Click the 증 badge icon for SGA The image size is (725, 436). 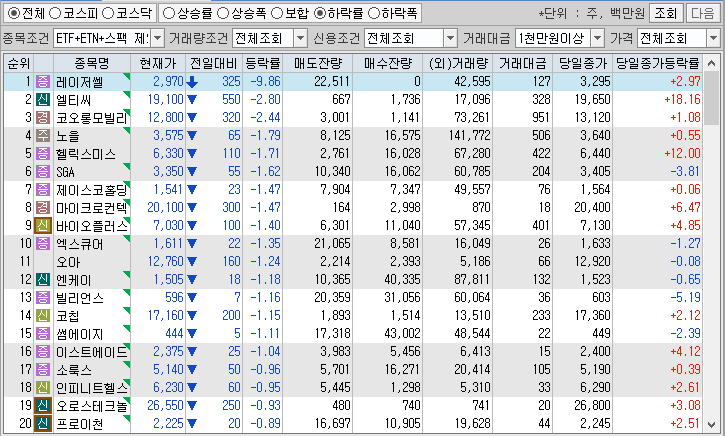(x=43, y=172)
